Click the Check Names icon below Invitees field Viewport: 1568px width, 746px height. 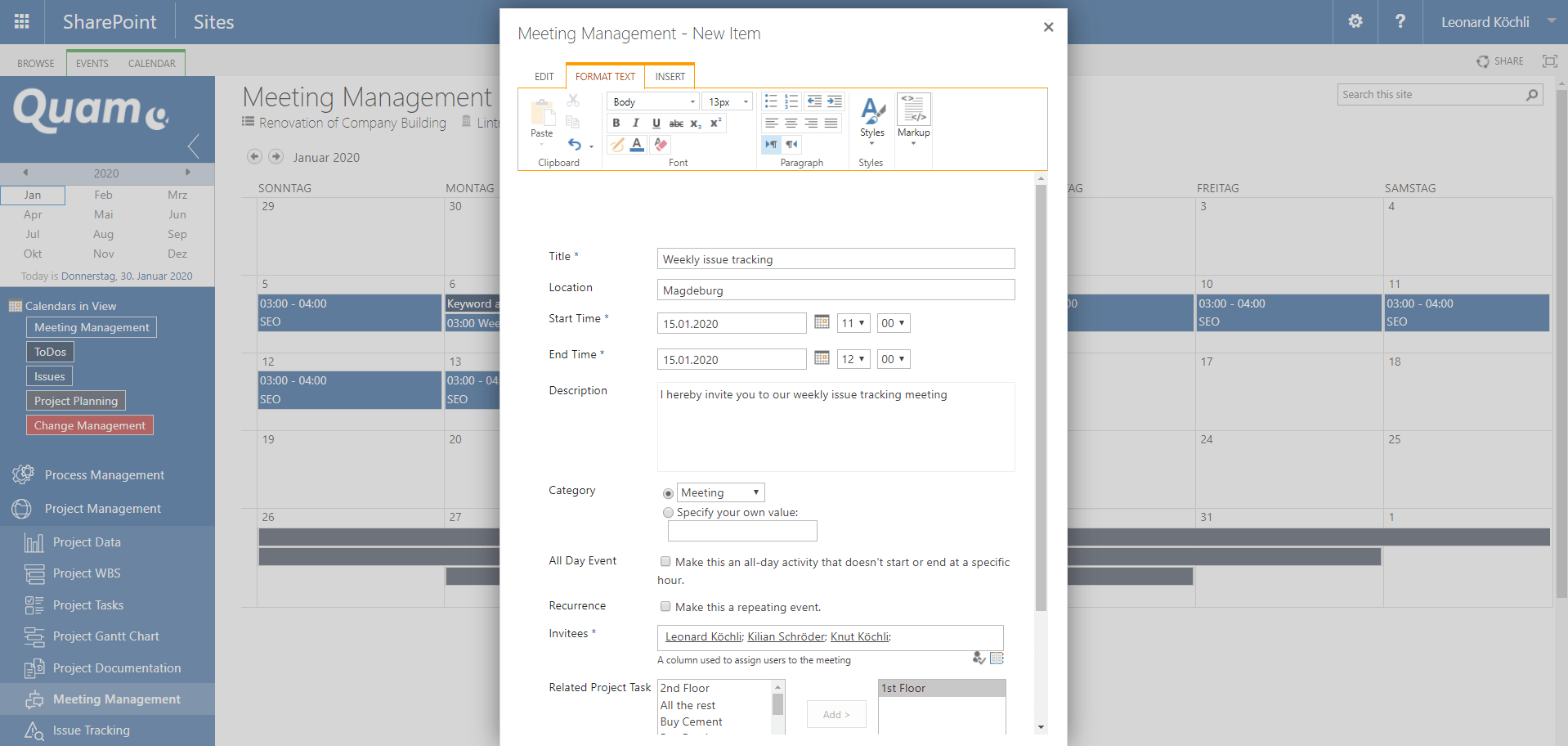[979, 658]
